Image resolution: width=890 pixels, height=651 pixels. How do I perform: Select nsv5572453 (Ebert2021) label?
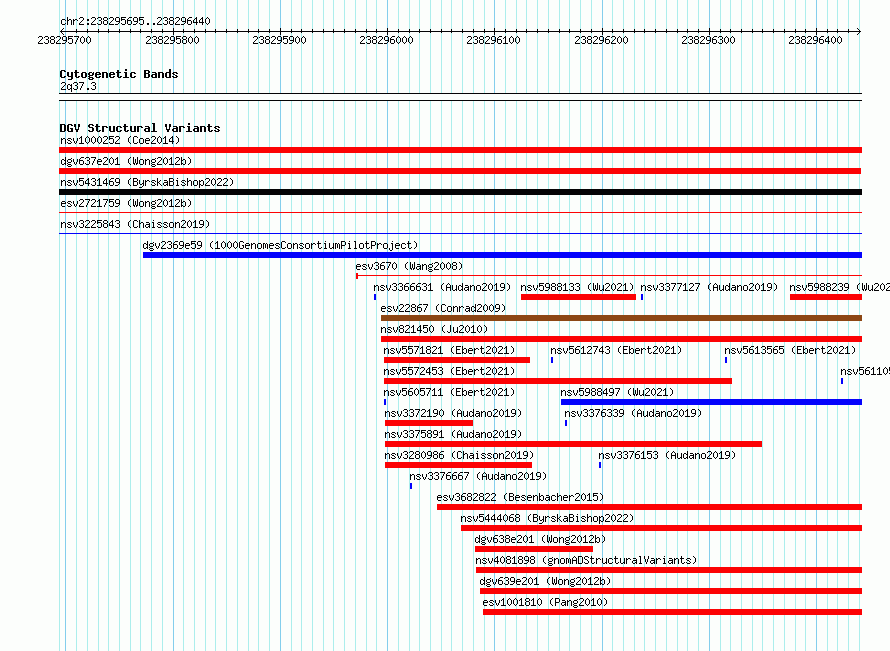click(x=450, y=371)
